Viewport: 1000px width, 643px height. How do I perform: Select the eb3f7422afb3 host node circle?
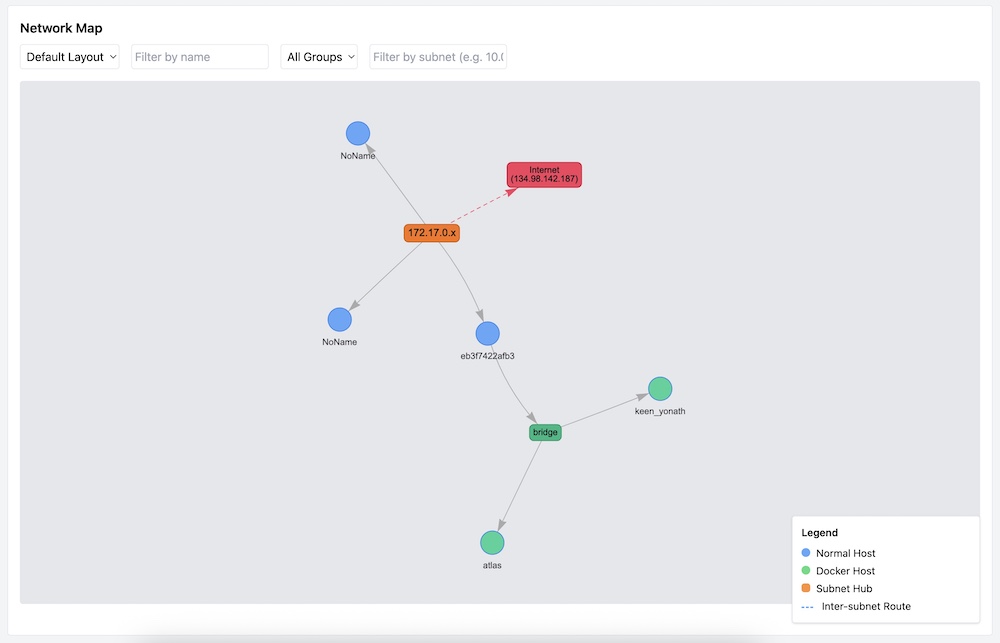[487, 334]
